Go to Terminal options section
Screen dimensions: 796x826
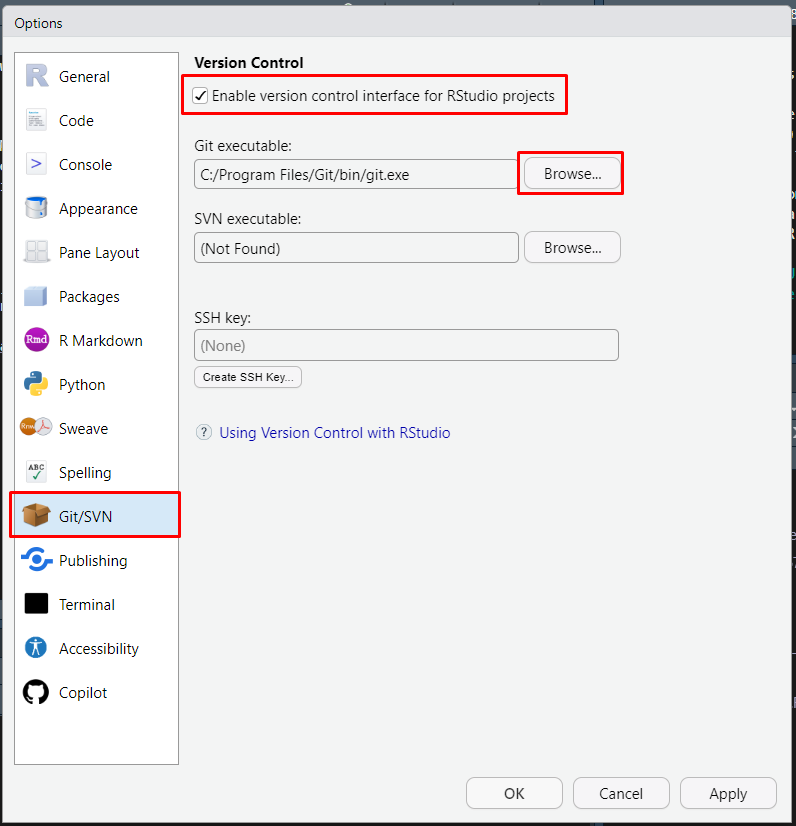86,605
